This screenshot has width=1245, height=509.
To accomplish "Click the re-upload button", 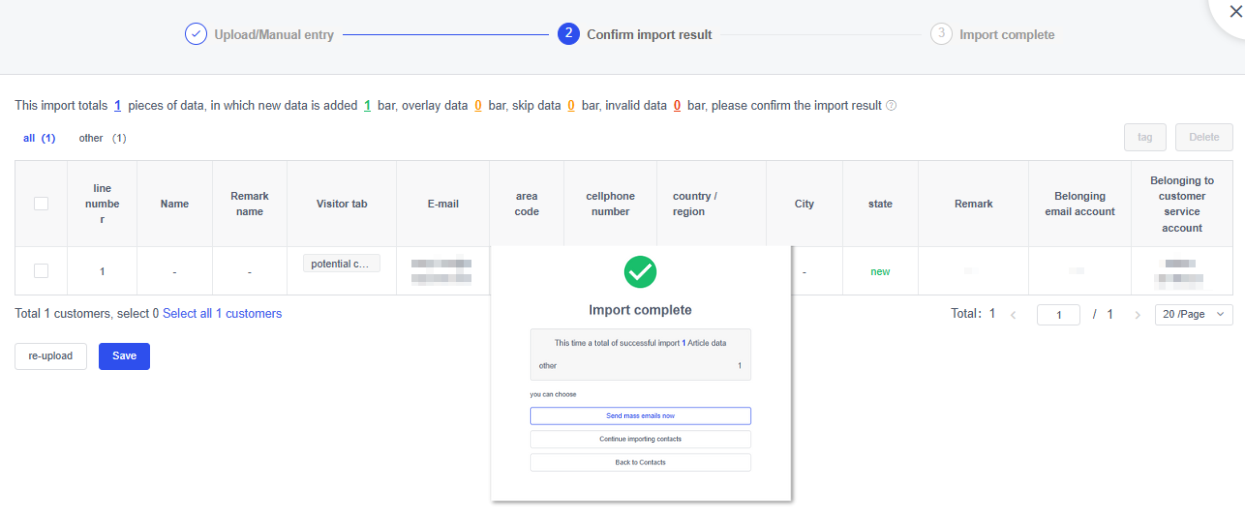I will click(50, 356).
